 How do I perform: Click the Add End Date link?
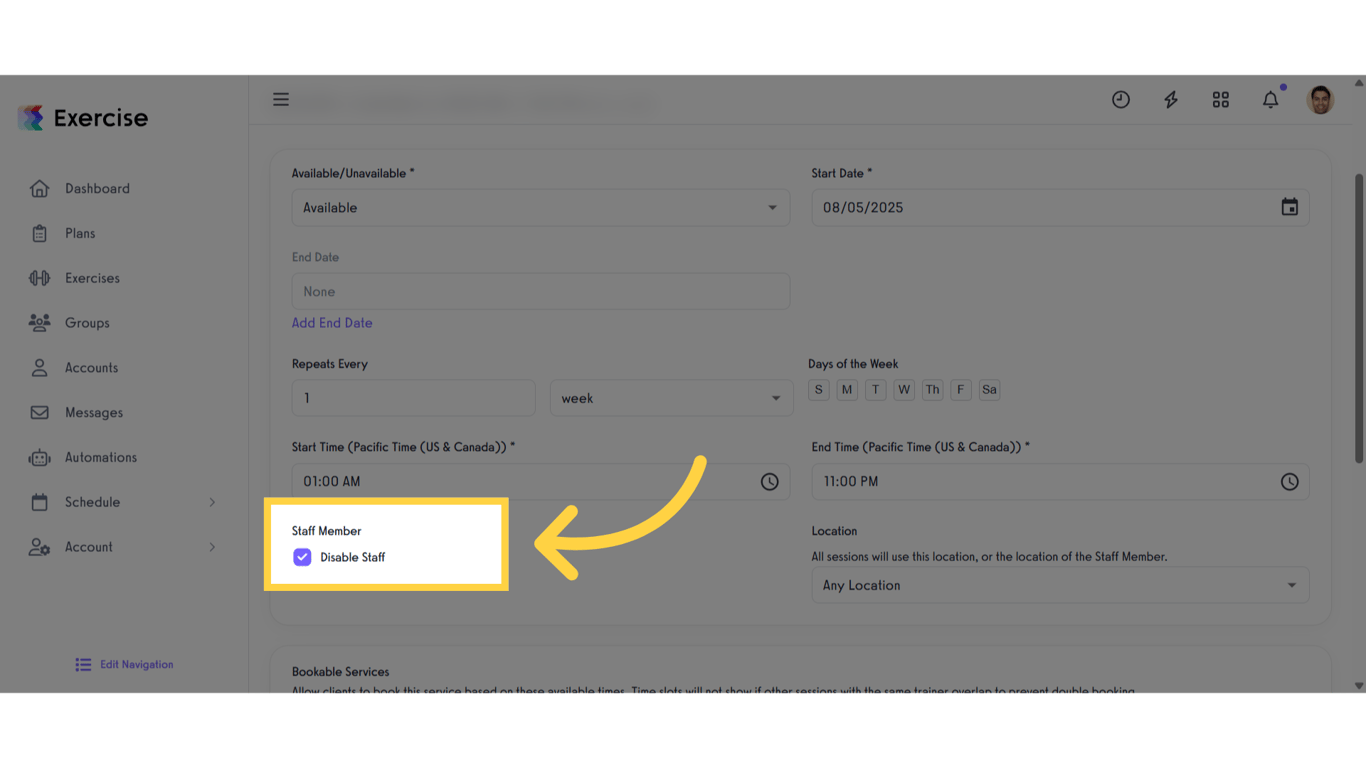point(332,322)
